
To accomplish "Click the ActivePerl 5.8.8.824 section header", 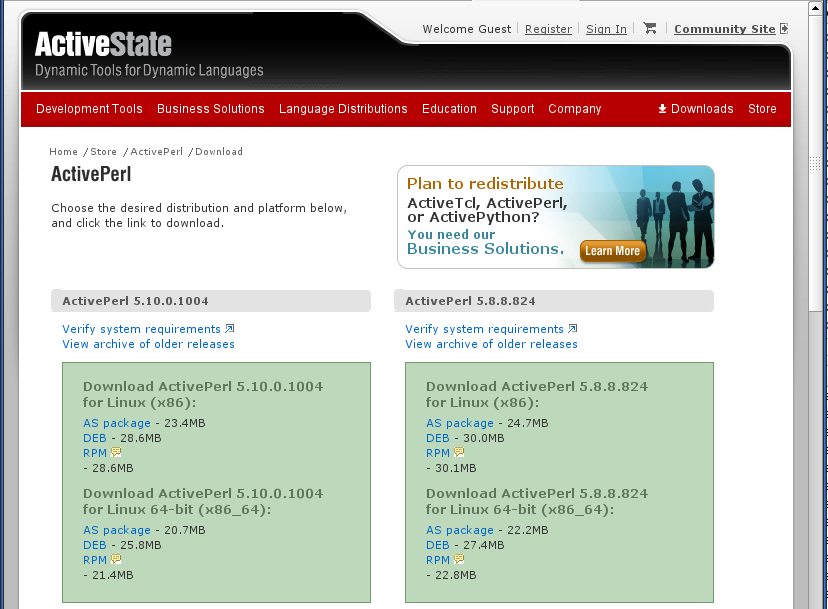I will click(x=554, y=301).
